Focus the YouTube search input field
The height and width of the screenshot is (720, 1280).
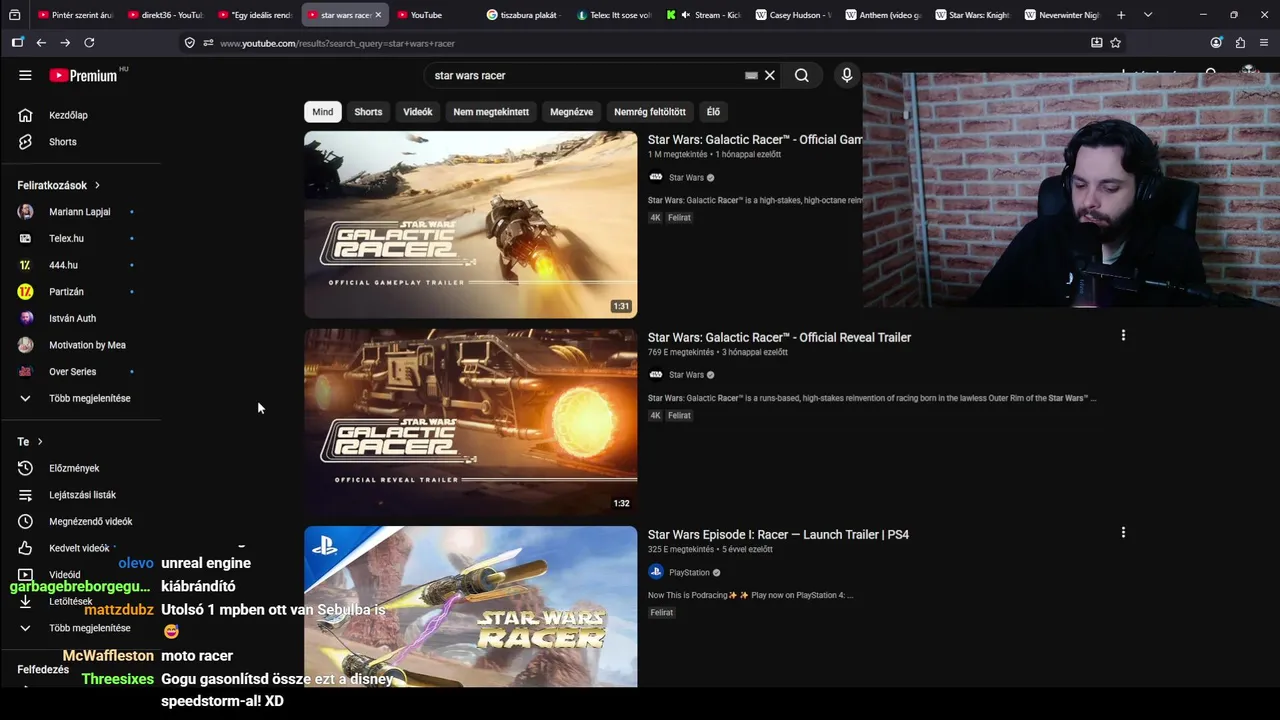(585, 75)
